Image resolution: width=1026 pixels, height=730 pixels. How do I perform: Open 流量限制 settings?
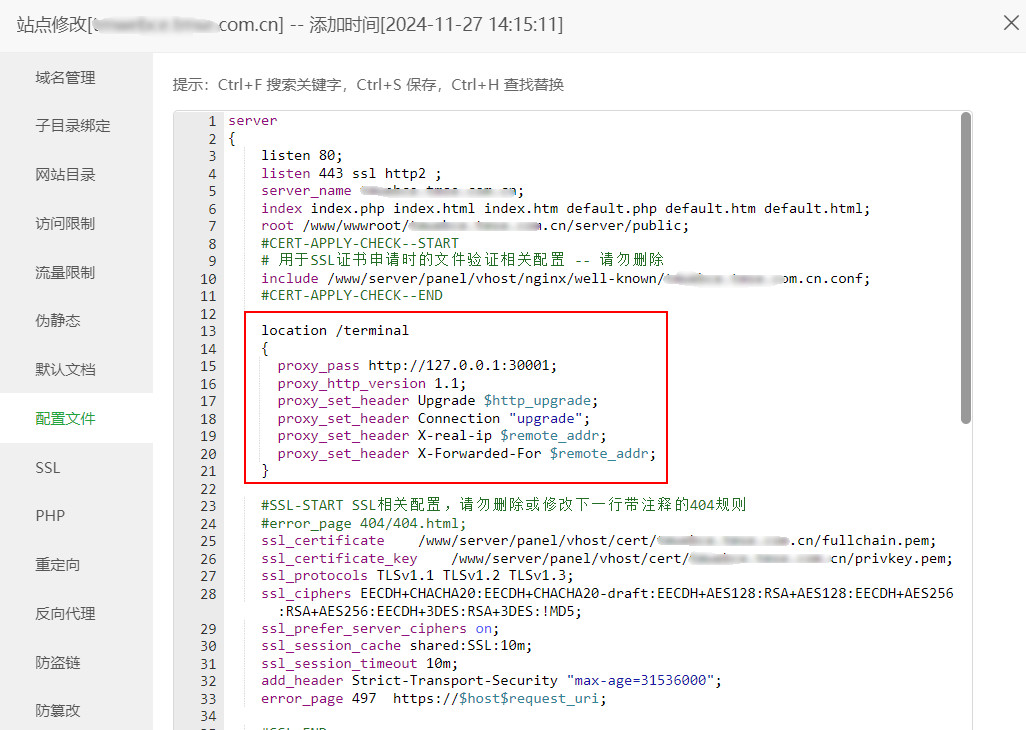(x=66, y=272)
